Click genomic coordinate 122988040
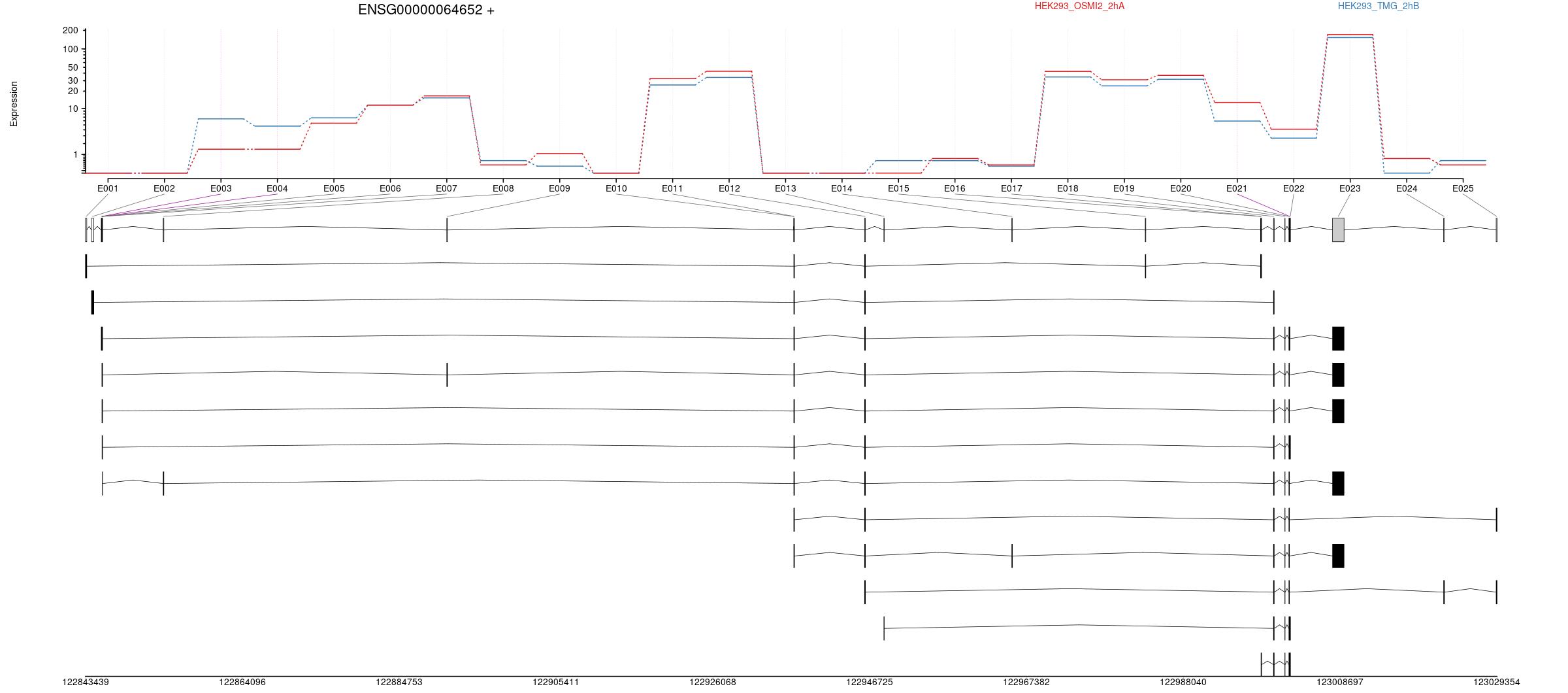 (x=1183, y=682)
